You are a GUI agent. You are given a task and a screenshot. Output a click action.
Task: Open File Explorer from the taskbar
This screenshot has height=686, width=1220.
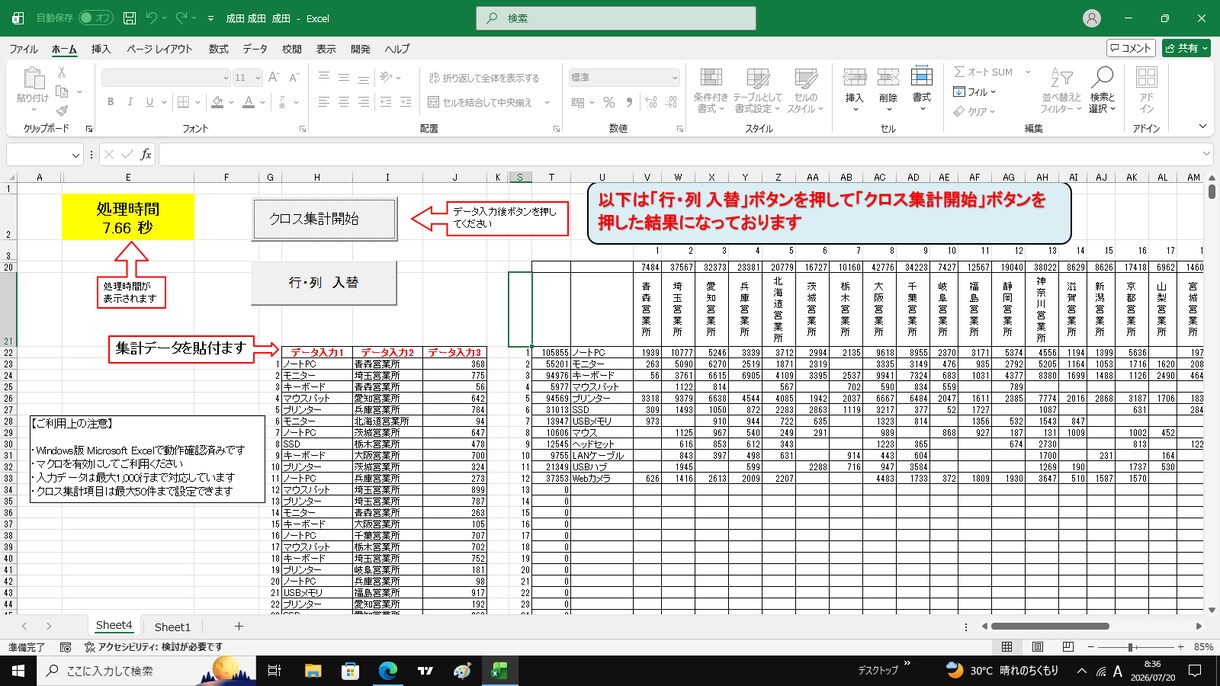[x=312, y=670]
